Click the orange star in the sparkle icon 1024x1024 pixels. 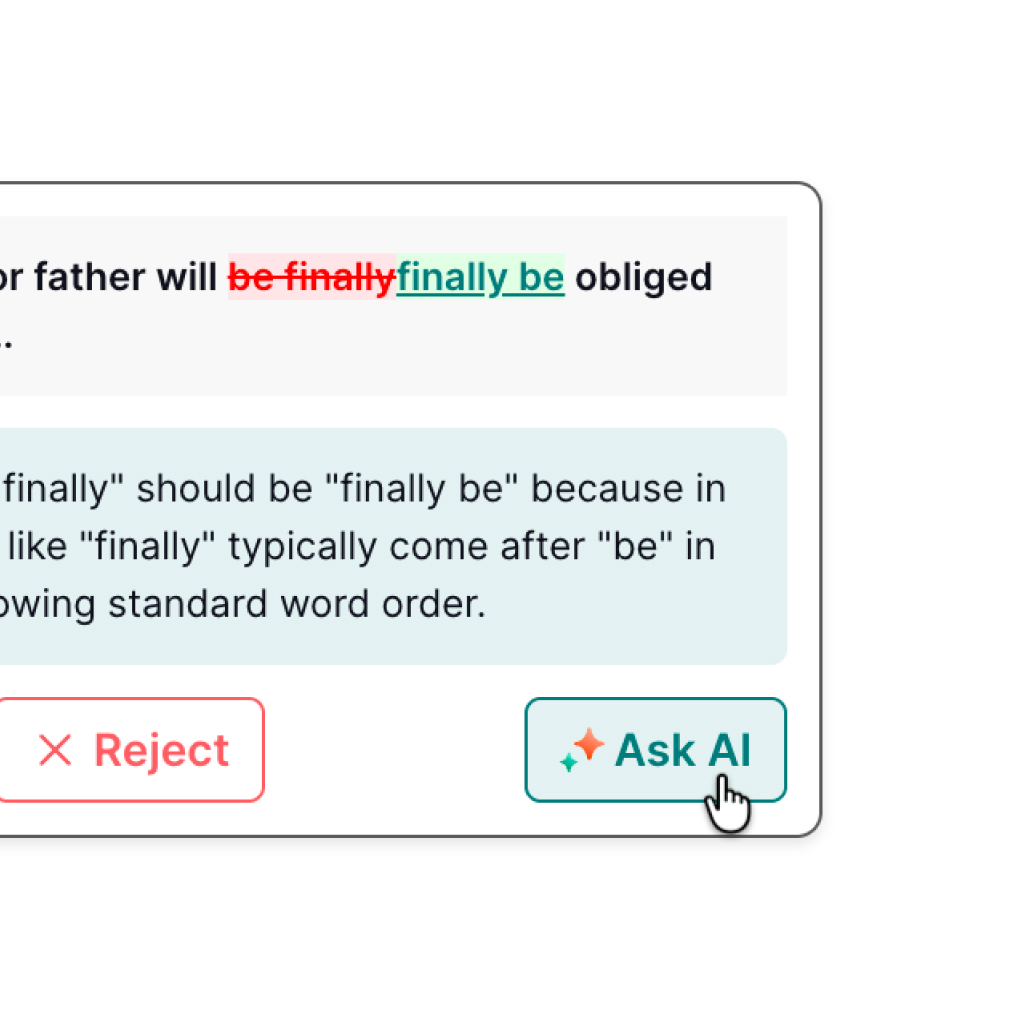pyautogui.click(x=591, y=744)
